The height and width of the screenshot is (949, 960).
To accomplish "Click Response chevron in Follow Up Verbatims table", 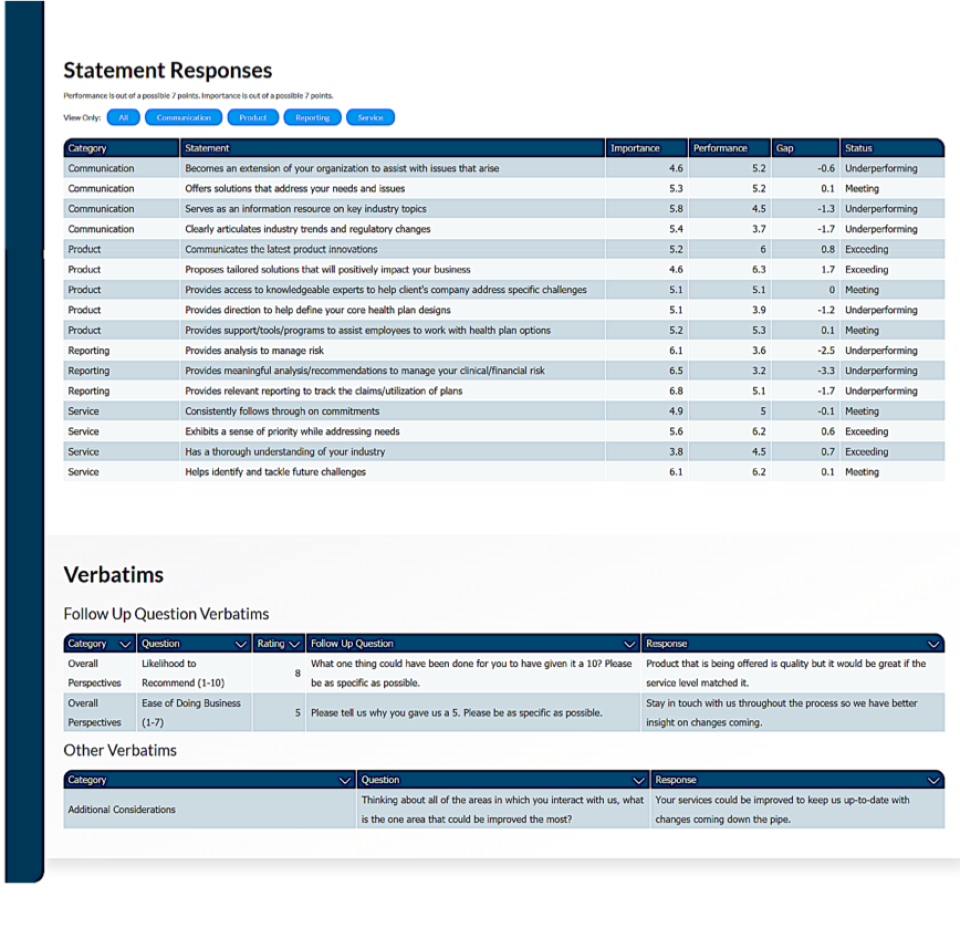I will point(934,644).
